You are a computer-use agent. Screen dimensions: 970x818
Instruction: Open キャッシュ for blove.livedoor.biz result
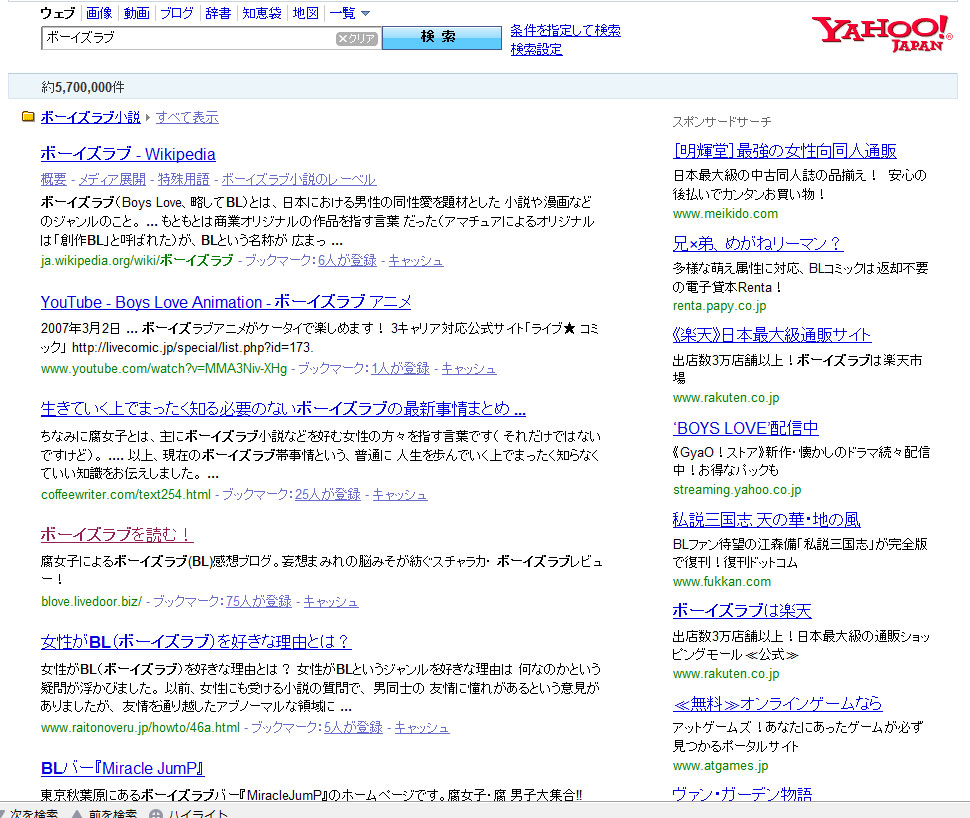point(330,601)
